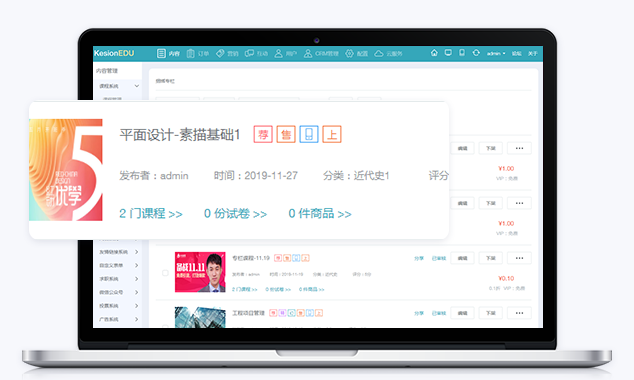
Task: Click the 荐 tag on 平面设计-素描基础1 card
Action: click(x=263, y=134)
